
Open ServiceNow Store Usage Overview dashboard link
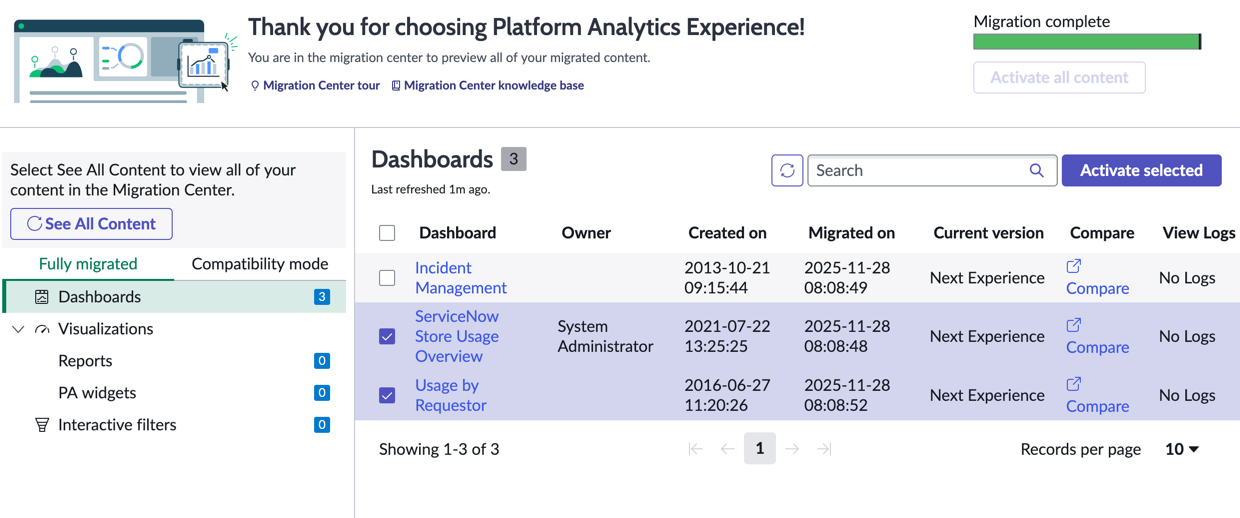[x=457, y=336]
